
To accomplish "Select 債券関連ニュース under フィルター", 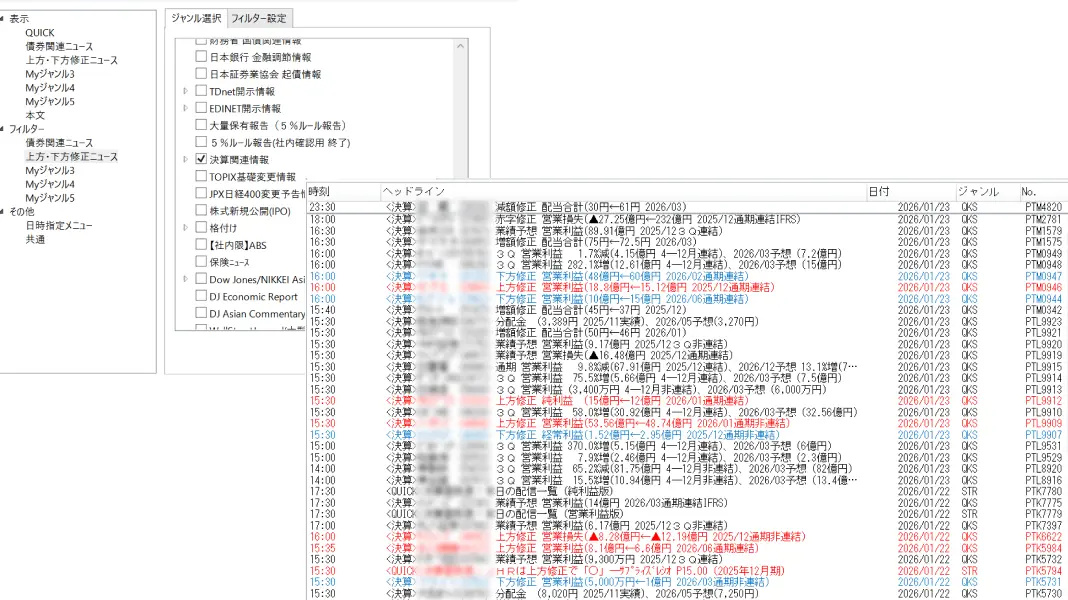I will [x=59, y=143].
